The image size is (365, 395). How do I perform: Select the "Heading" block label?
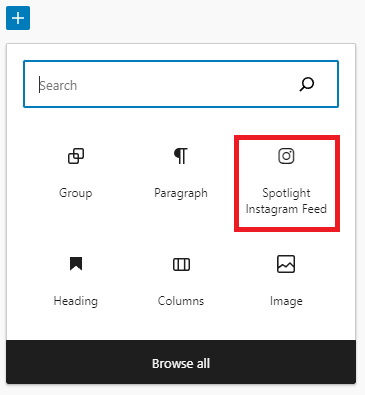point(76,301)
